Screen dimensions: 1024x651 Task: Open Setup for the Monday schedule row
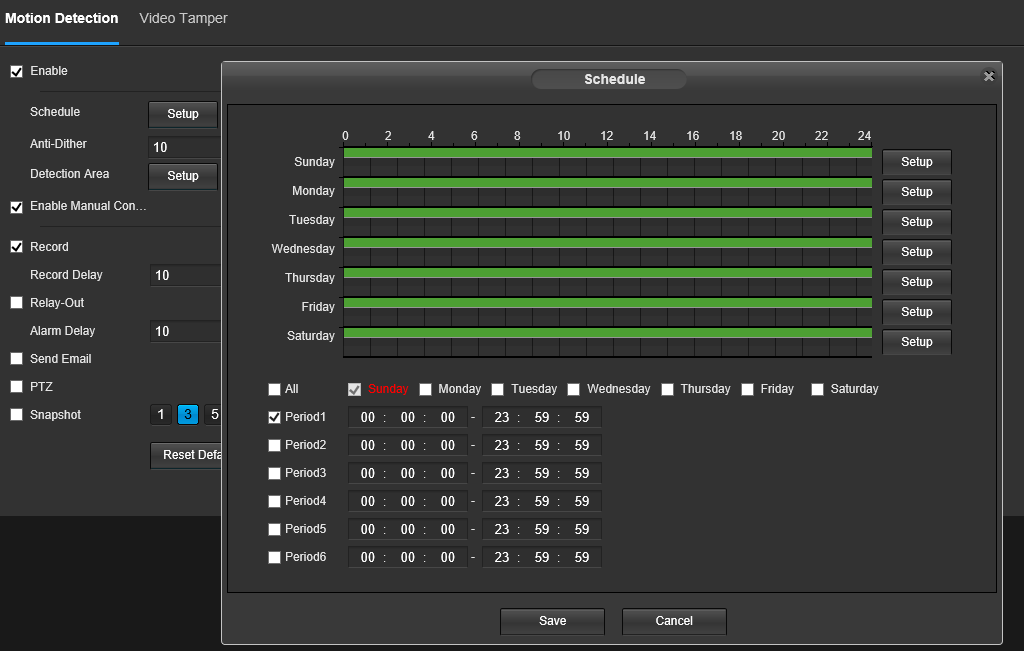pos(916,192)
